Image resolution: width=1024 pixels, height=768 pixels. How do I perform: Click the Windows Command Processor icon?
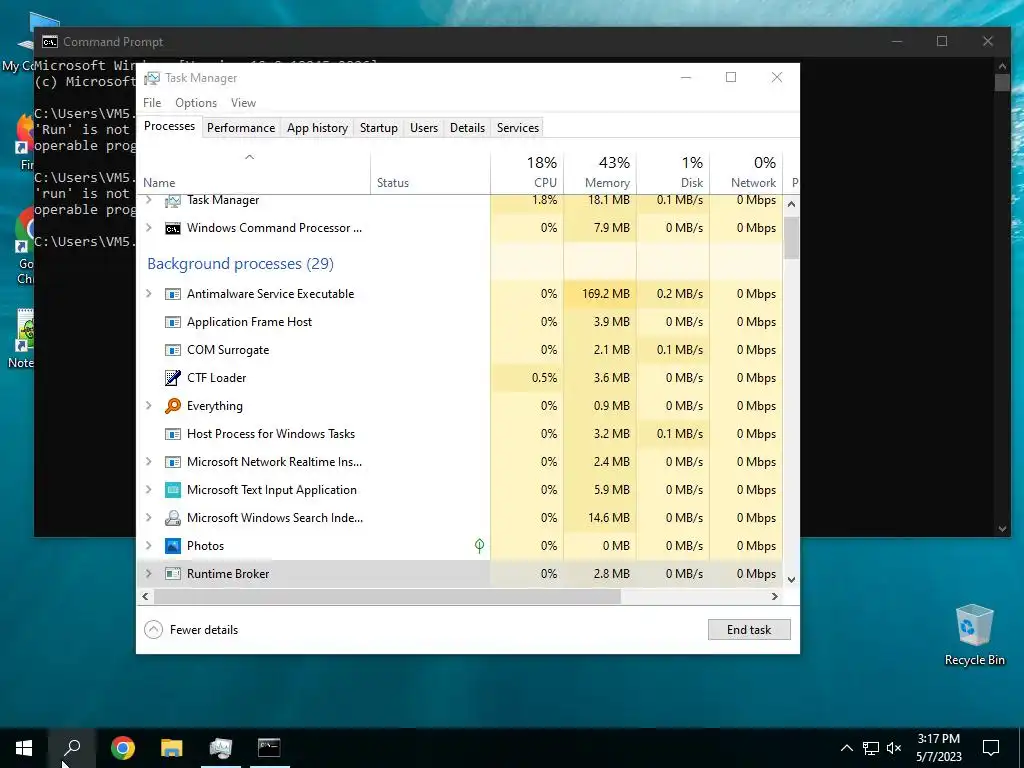pos(172,229)
